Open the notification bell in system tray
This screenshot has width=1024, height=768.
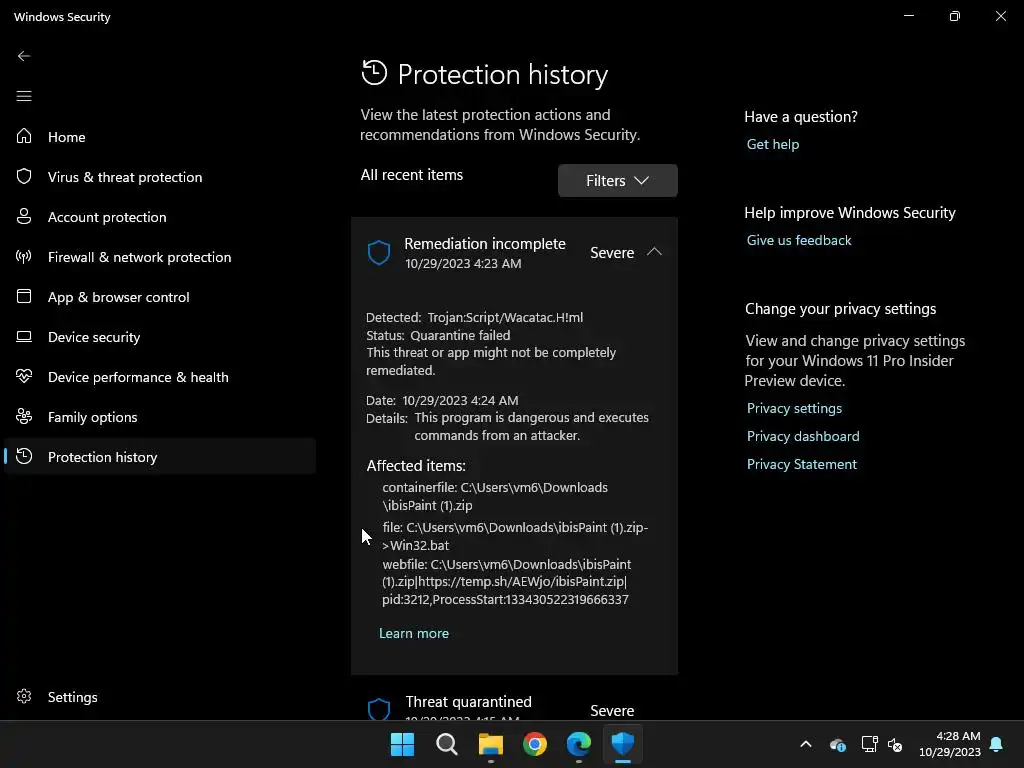997,744
